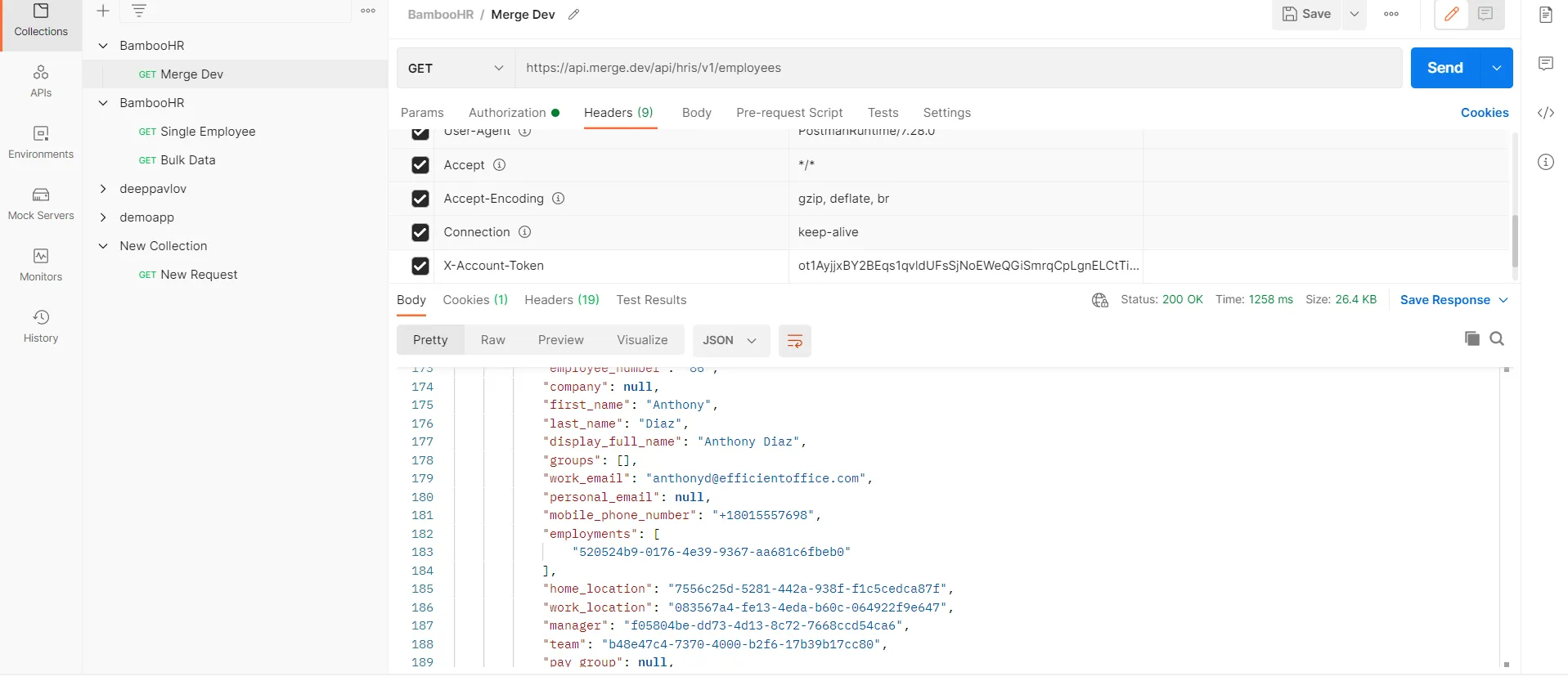Open the code snippet panel icon
The width and height of the screenshot is (1568, 681).
coord(1546,113)
